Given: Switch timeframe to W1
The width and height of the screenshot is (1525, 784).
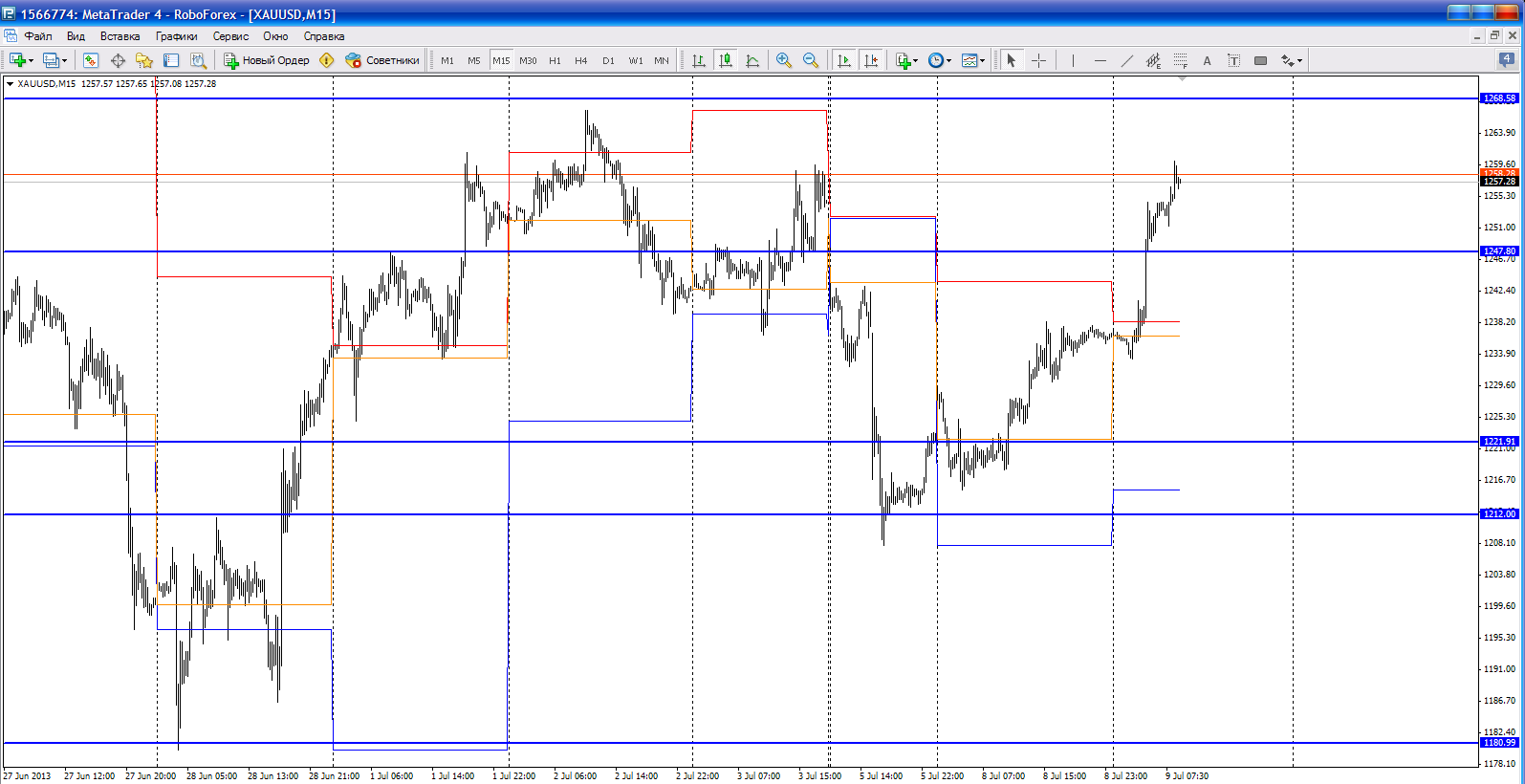Looking at the screenshot, I should [x=636, y=60].
